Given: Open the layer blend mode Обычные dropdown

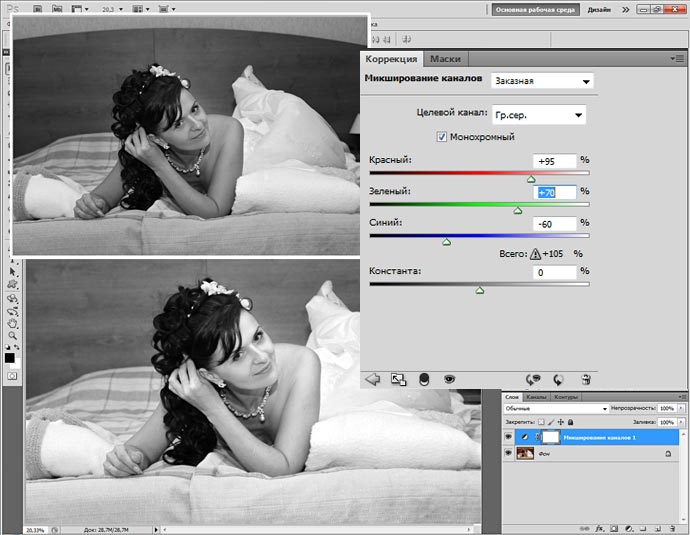Looking at the screenshot, I should (x=556, y=408).
